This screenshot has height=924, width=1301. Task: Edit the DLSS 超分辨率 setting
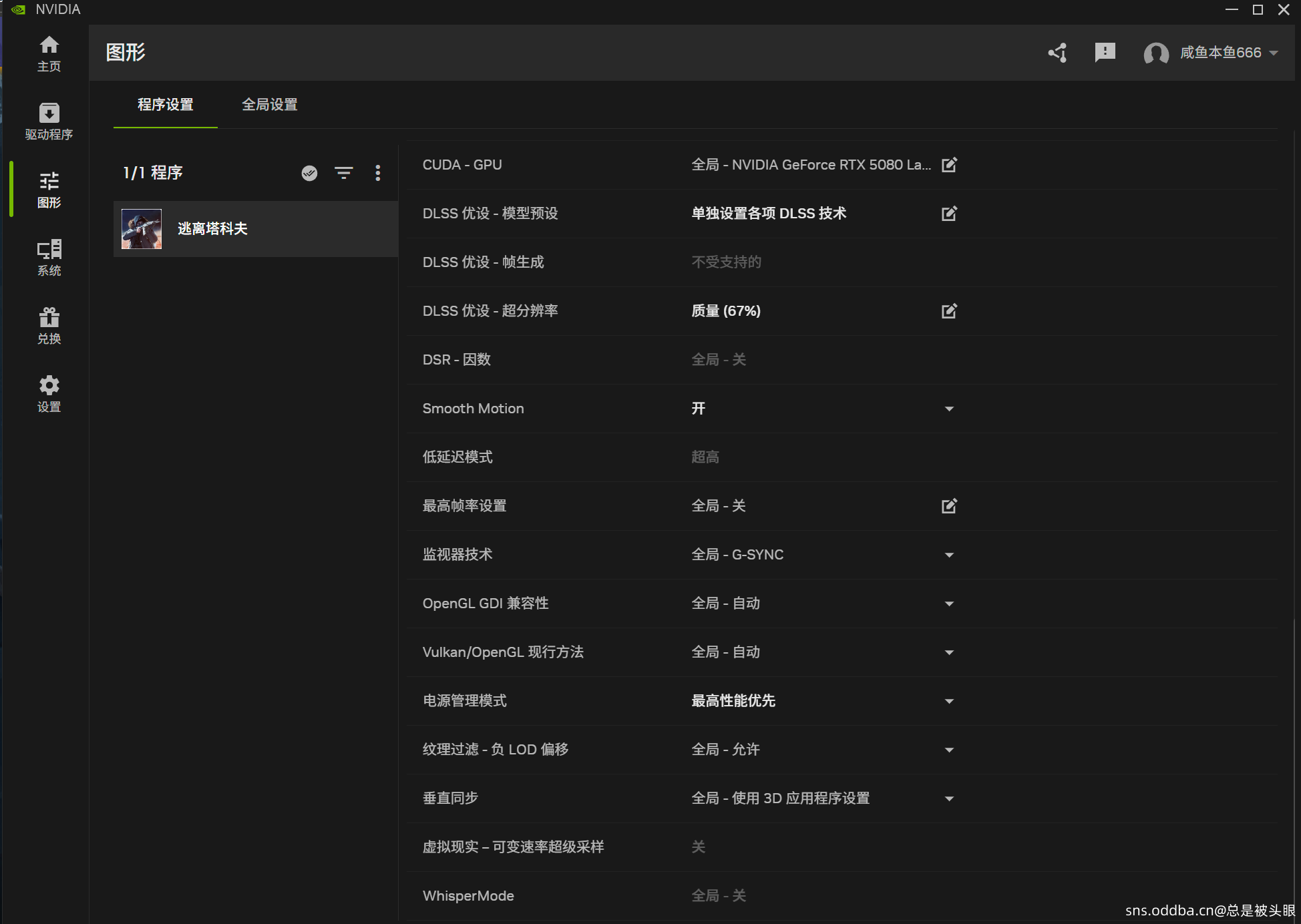click(949, 311)
